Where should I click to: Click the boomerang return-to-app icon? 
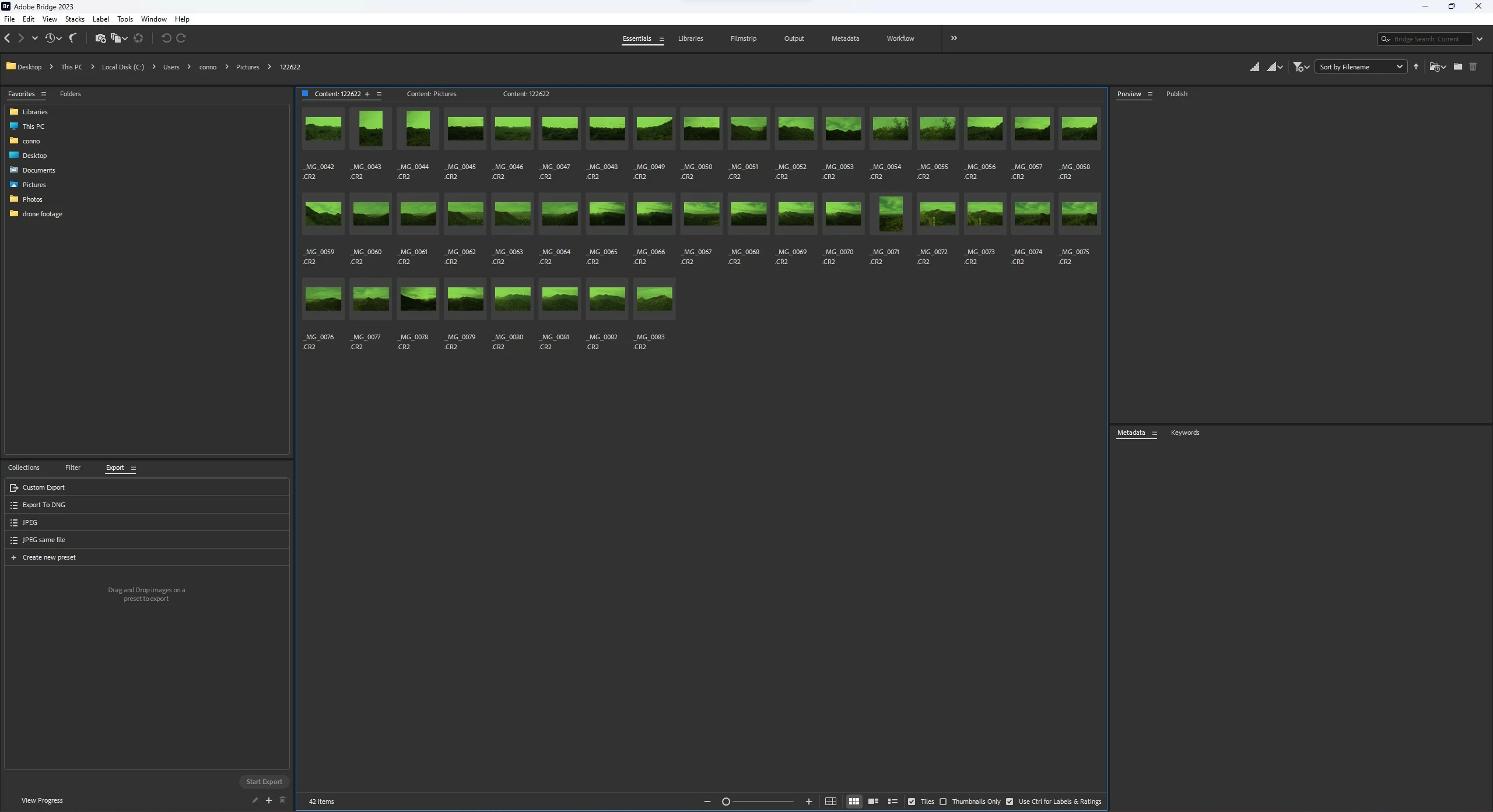tap(72, 38)
